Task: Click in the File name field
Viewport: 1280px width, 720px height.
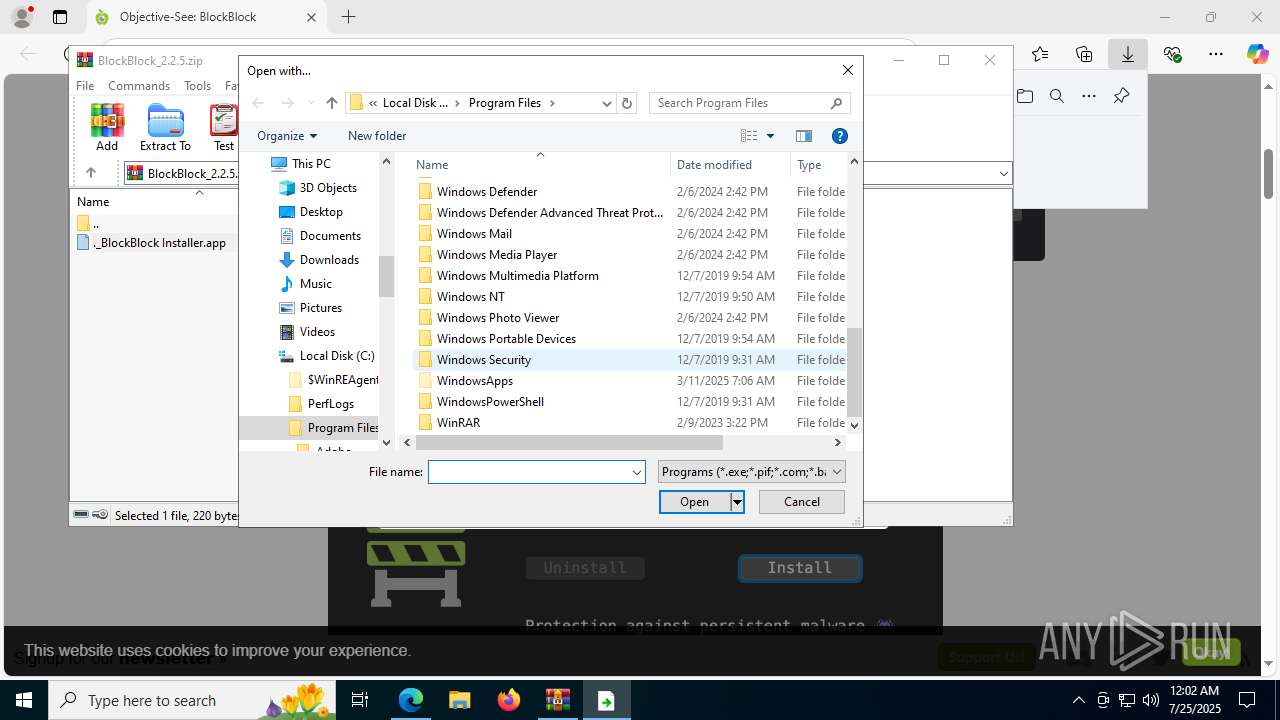Action: tap(529, 472)
